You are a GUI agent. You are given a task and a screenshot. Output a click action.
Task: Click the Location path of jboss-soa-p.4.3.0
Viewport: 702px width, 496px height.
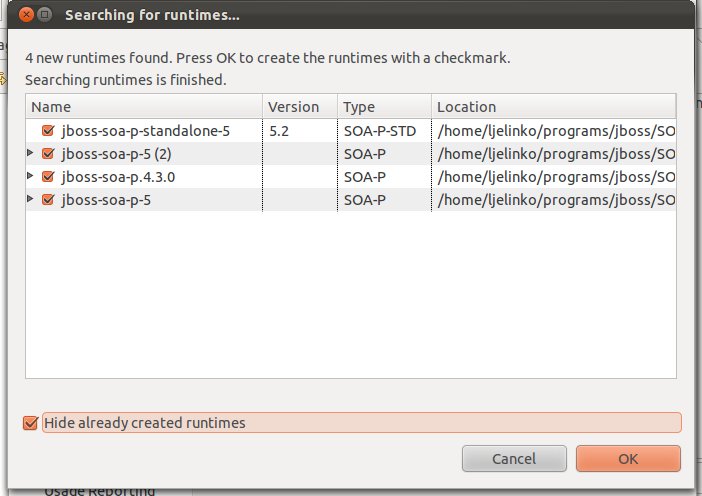pyautogui.click(x=555, y=176)
